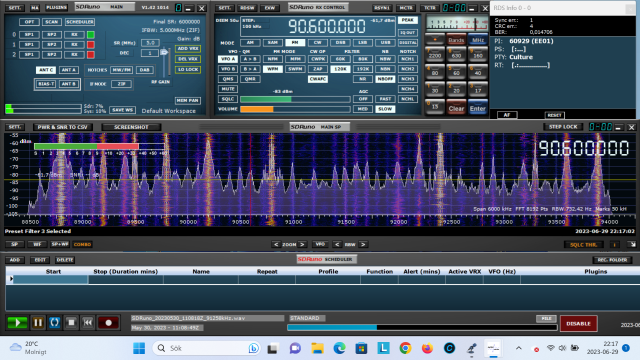Click keypad button 9 labeled 160
This screenshot has height=360, width=640.
(478, 54)
